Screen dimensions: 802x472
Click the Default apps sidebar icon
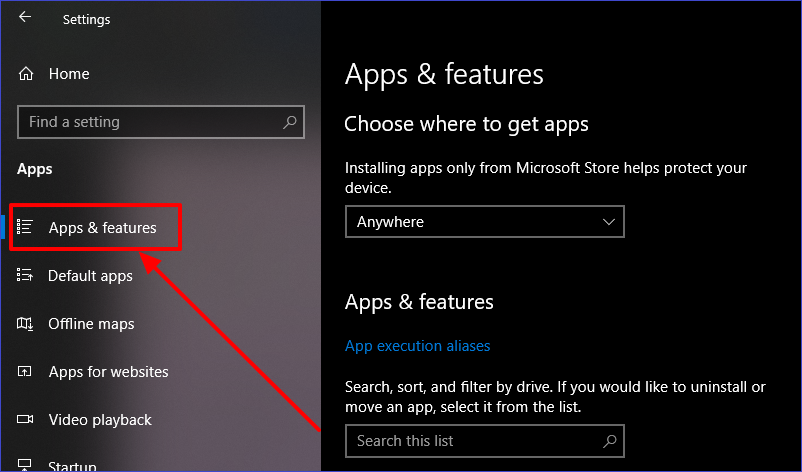click(x=25, y=275)
